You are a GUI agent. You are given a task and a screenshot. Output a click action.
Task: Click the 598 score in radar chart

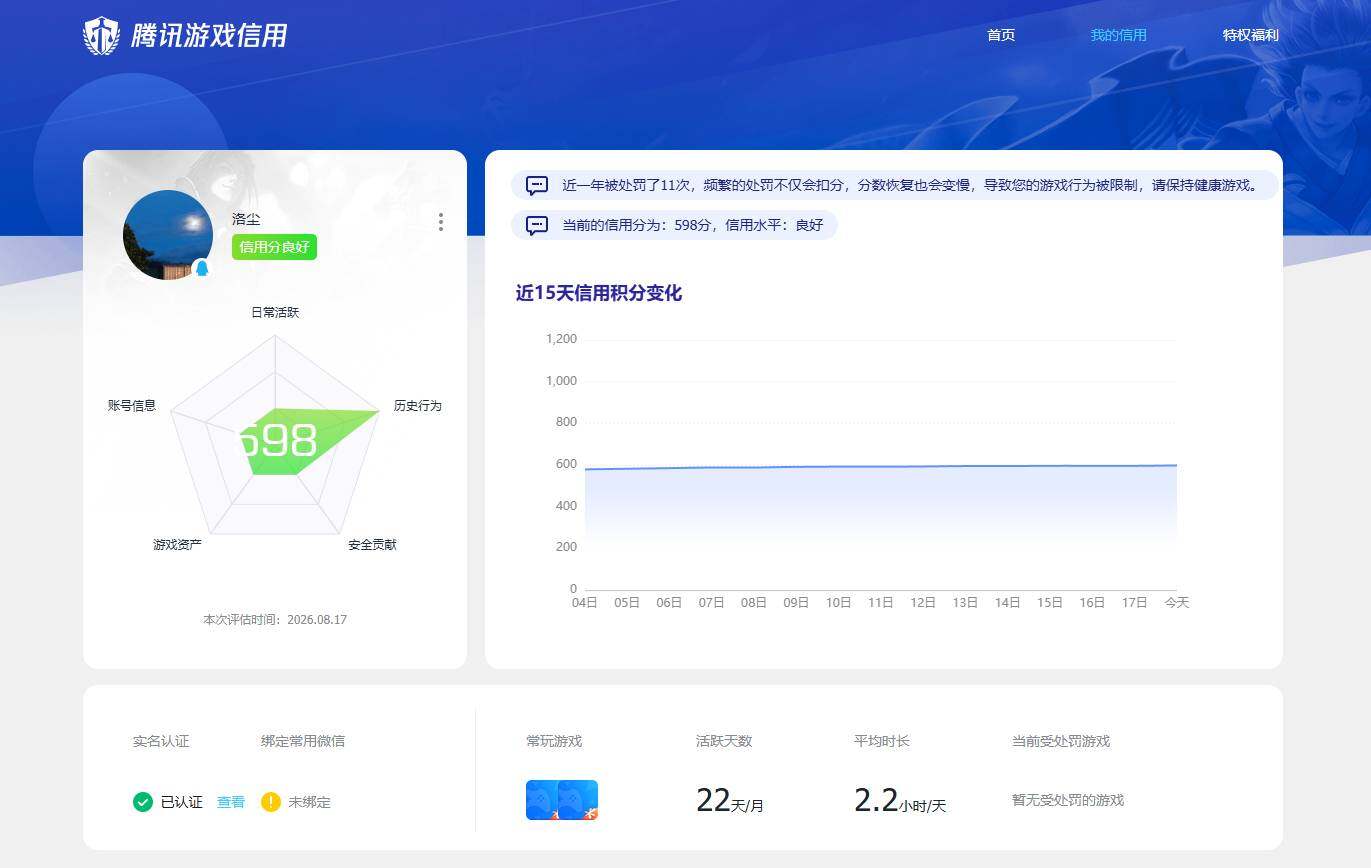[x=278, y=441]
